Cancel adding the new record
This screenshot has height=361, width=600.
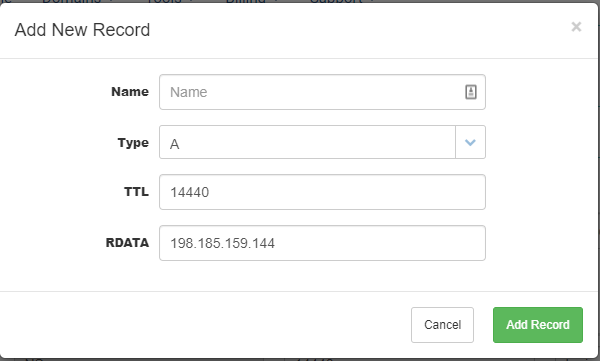click(442, 325)
